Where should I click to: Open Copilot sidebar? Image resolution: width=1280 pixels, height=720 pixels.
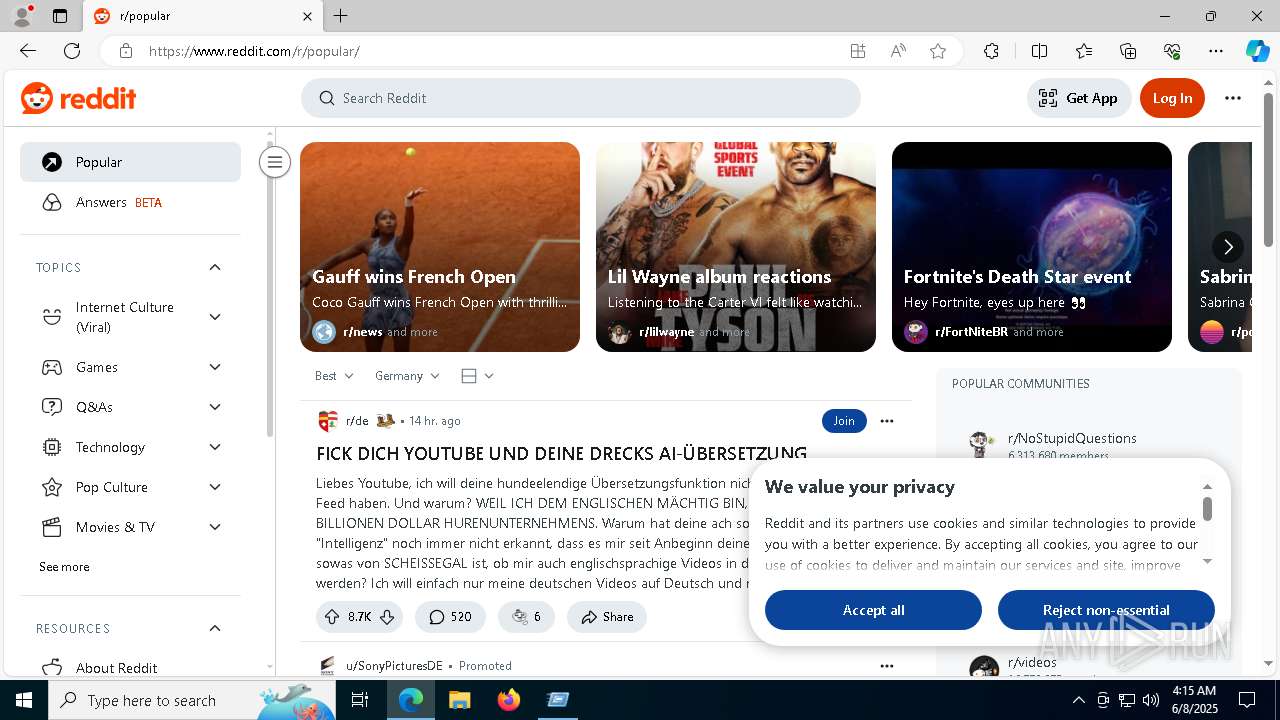1257,51
